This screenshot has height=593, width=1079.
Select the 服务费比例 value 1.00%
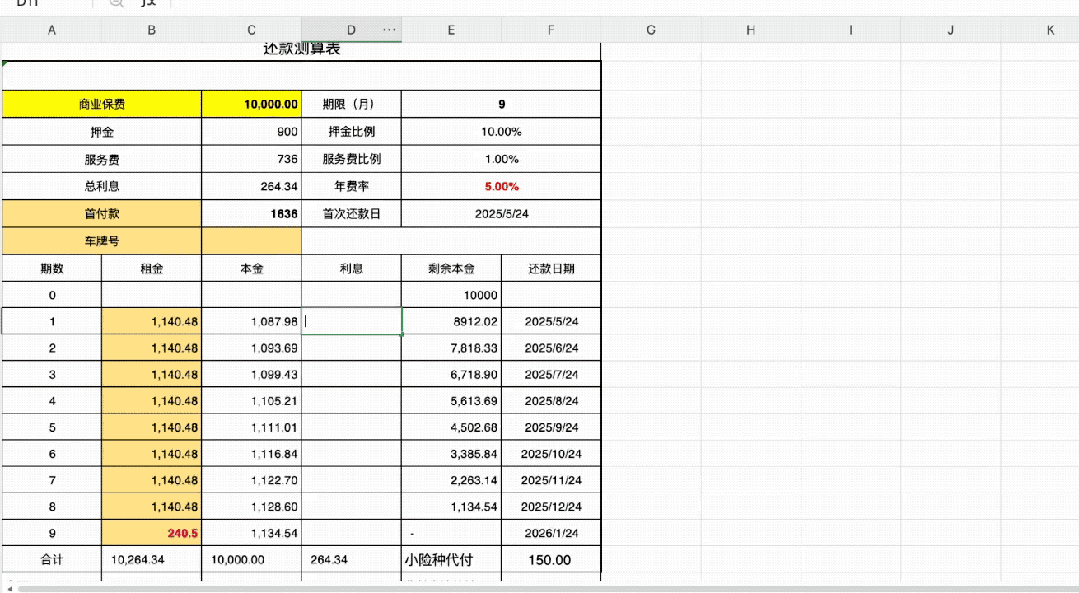[x=501, y=159]
